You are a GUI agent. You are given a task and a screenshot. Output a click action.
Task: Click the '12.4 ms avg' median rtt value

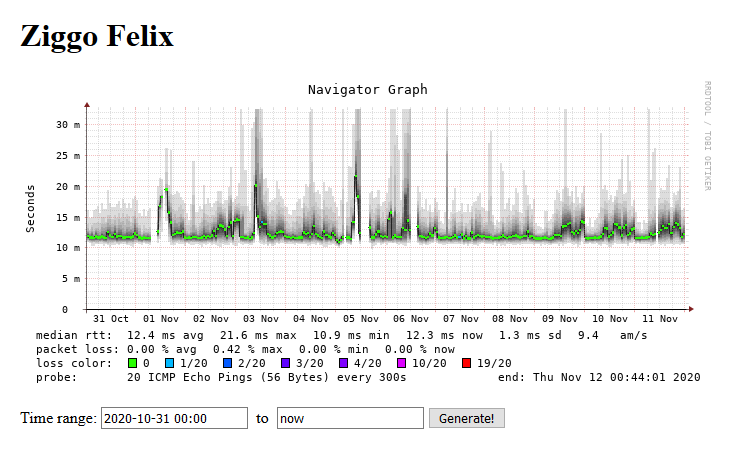165,335
